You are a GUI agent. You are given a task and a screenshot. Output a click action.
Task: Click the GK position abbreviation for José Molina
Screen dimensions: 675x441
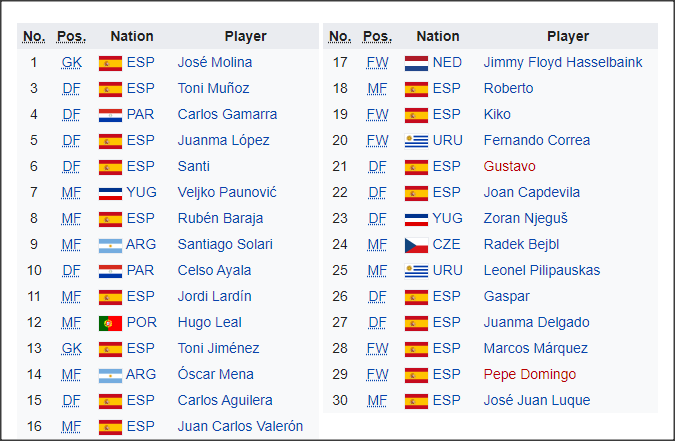point(71,62)
